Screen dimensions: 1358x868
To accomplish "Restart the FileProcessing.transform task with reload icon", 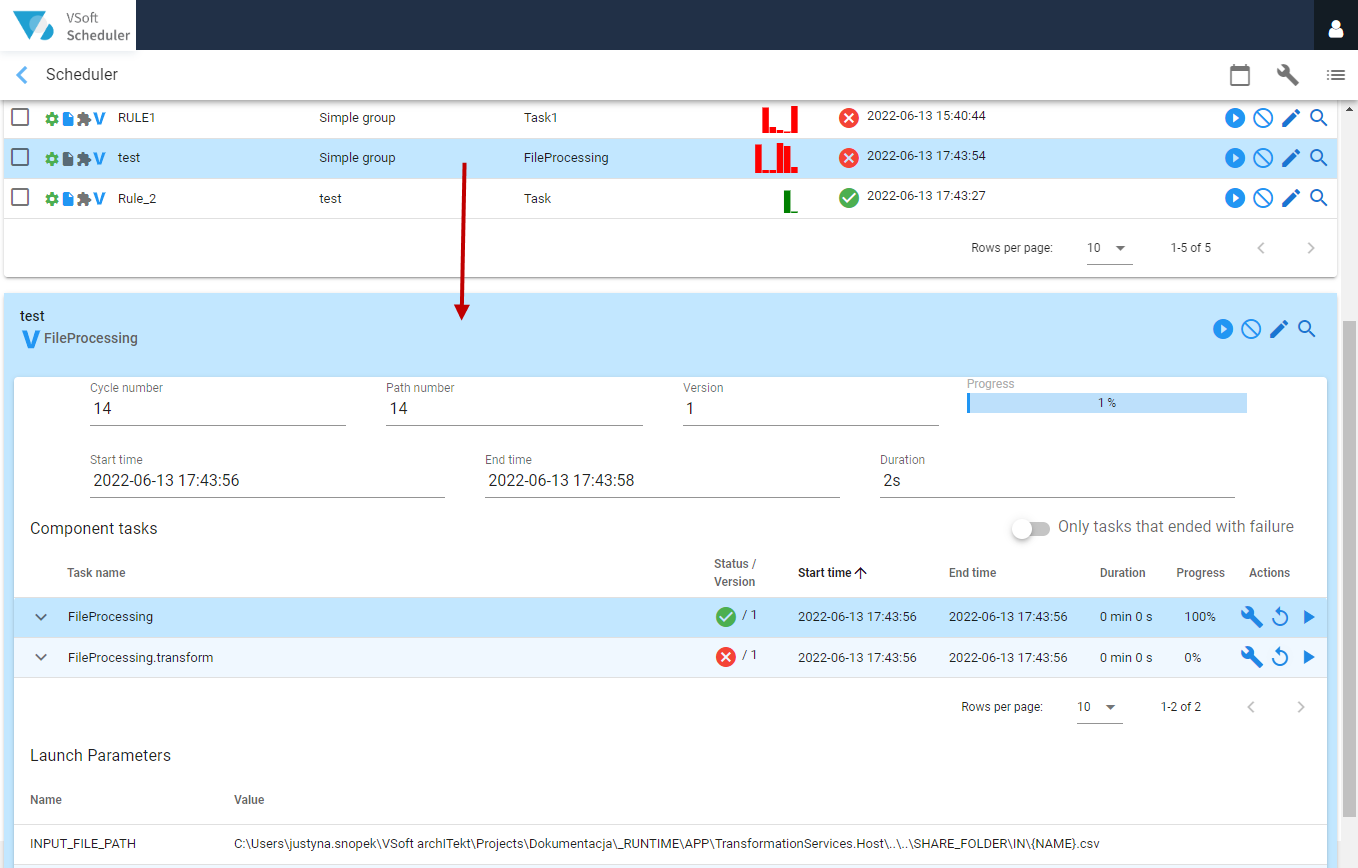I will point(1280,657).
